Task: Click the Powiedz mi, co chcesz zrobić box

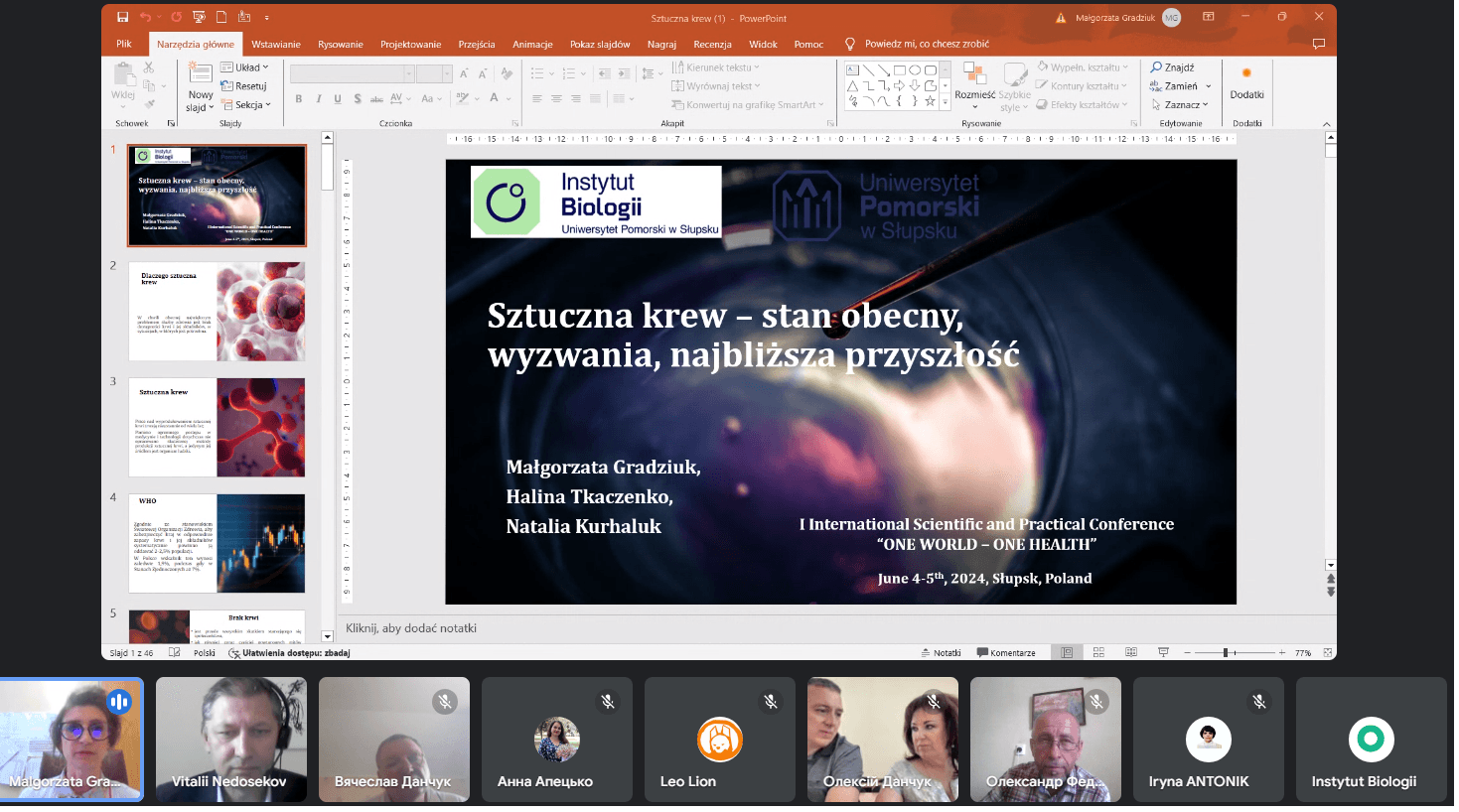Action: pos(917,44)
